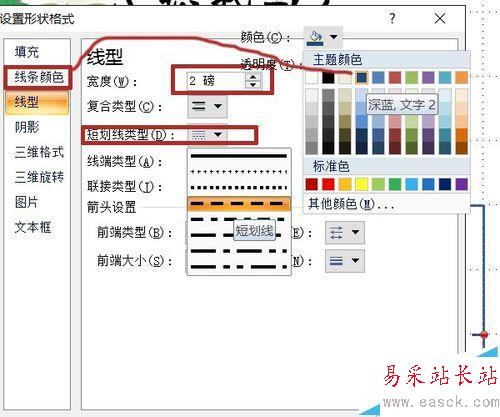Viewport: 500px width, 417px height.
Task: Pick the purple theme color swatch
Action: pos(428,78)
